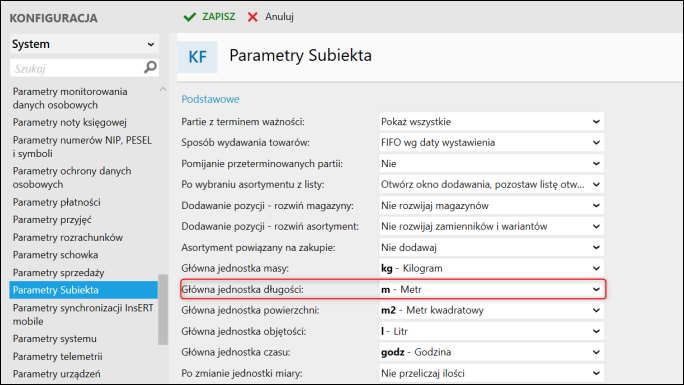Select Parametry ochrony danych osobowych
Screen dimensions: 684x385
[x=72, y=177]
